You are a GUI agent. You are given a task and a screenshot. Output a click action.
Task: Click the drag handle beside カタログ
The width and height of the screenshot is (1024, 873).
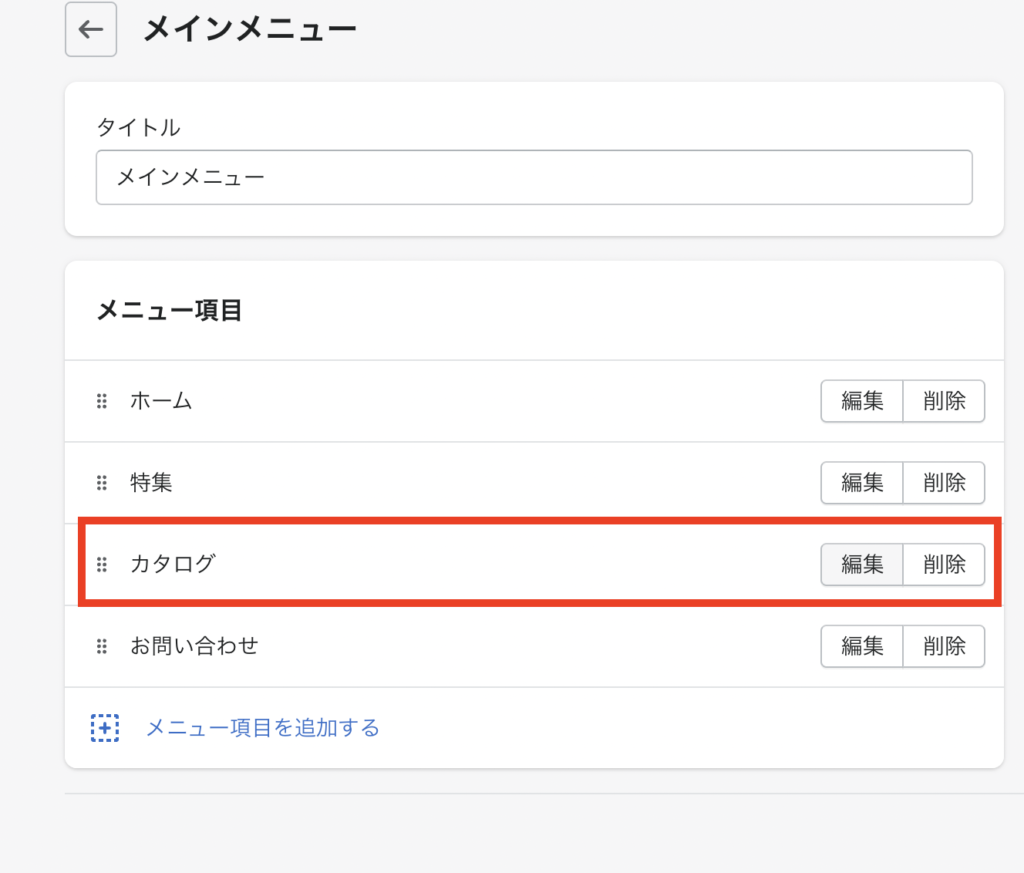click(x=101, y=564)
